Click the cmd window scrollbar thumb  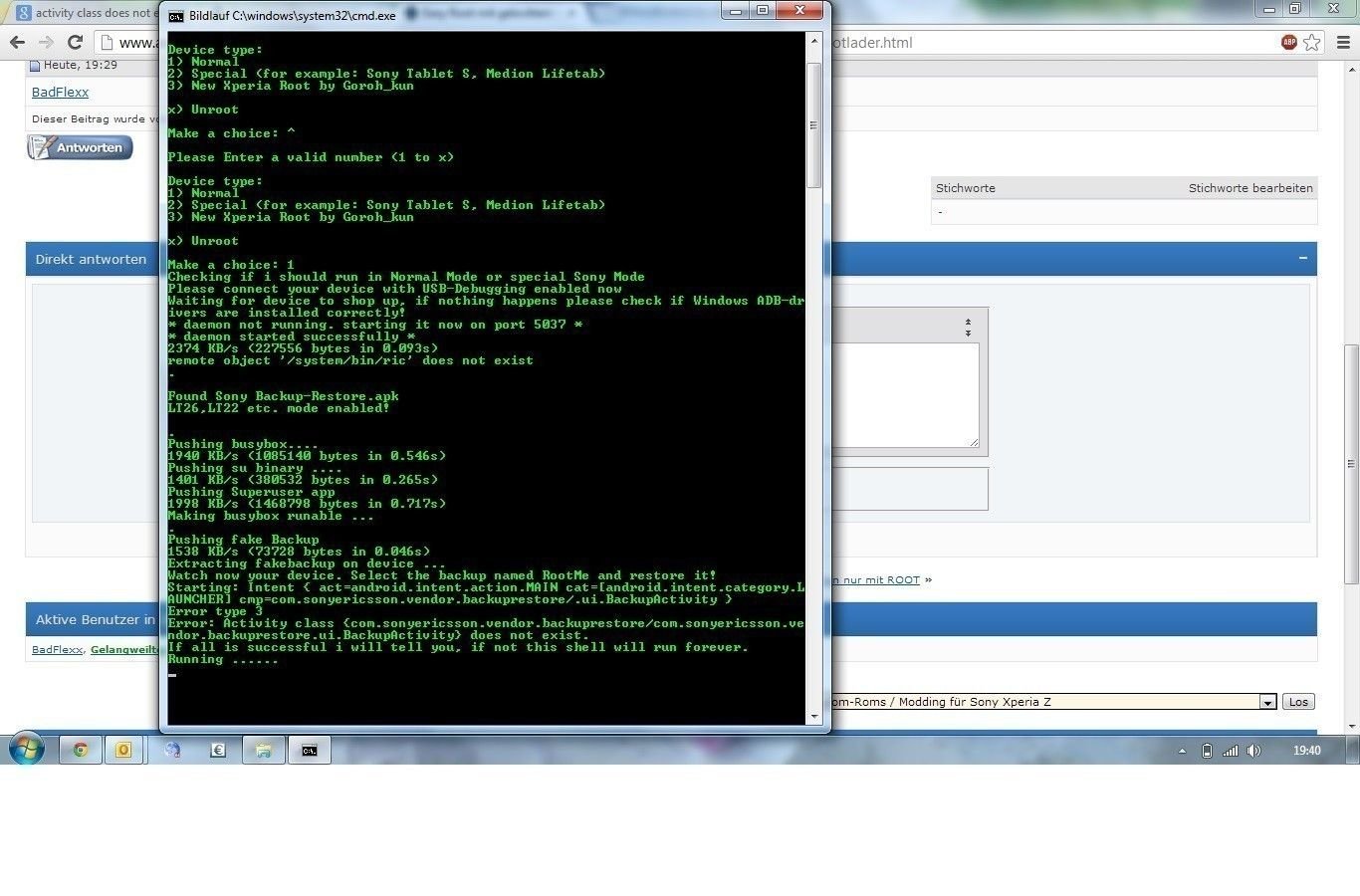tap(813, 125)
